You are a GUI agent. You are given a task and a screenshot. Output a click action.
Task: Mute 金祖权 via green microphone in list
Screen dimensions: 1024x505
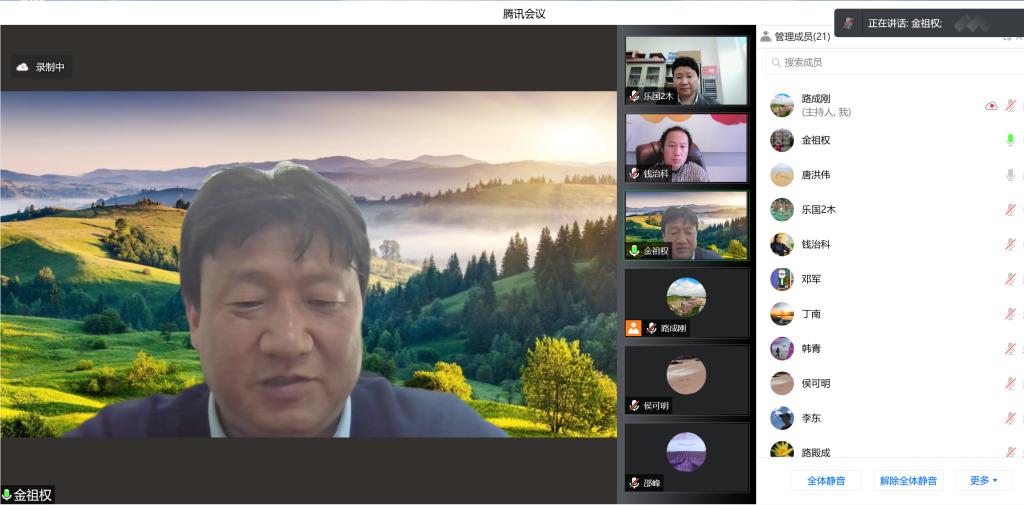(x=1010, y=140)
